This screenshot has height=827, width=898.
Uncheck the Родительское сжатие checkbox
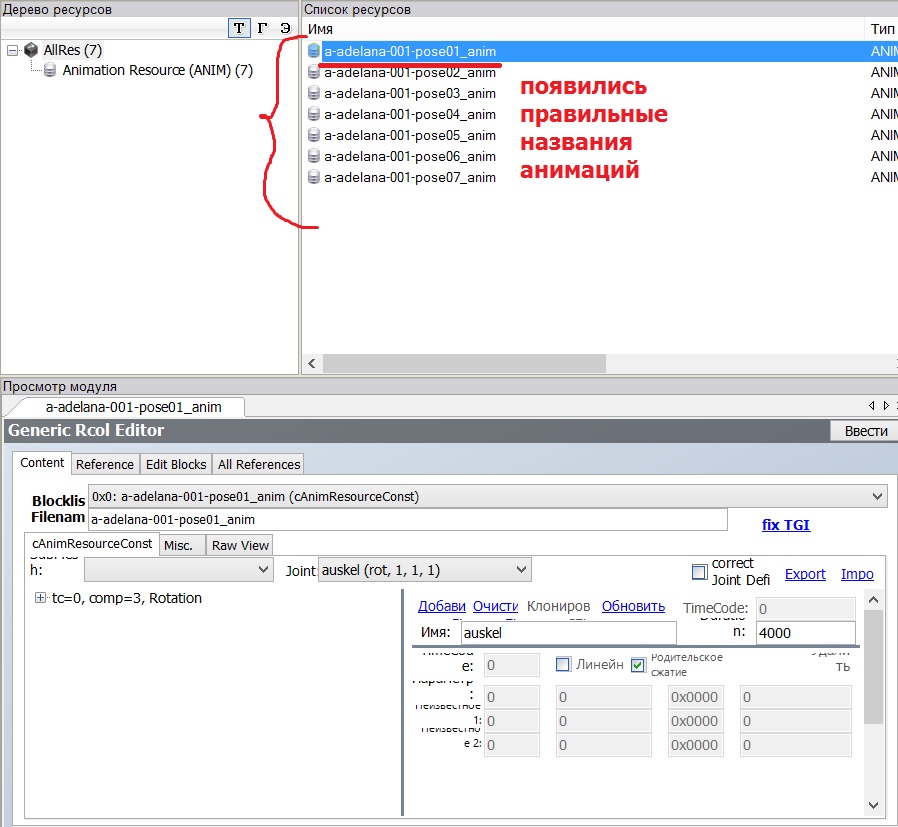(x=638, y=664)
